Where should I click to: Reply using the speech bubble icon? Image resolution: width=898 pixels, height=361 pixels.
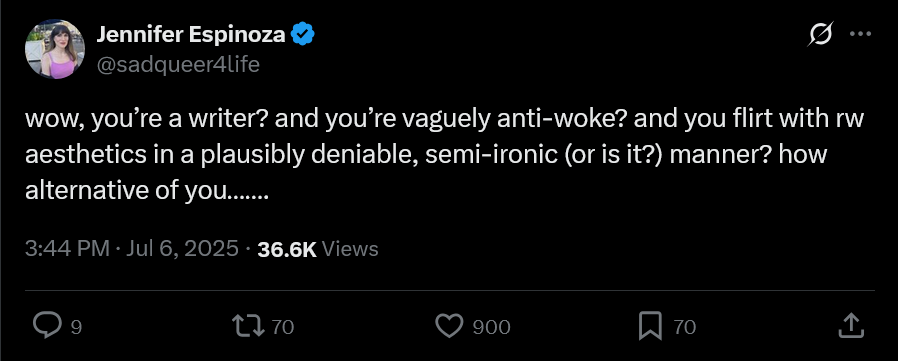tap(48, 326)
